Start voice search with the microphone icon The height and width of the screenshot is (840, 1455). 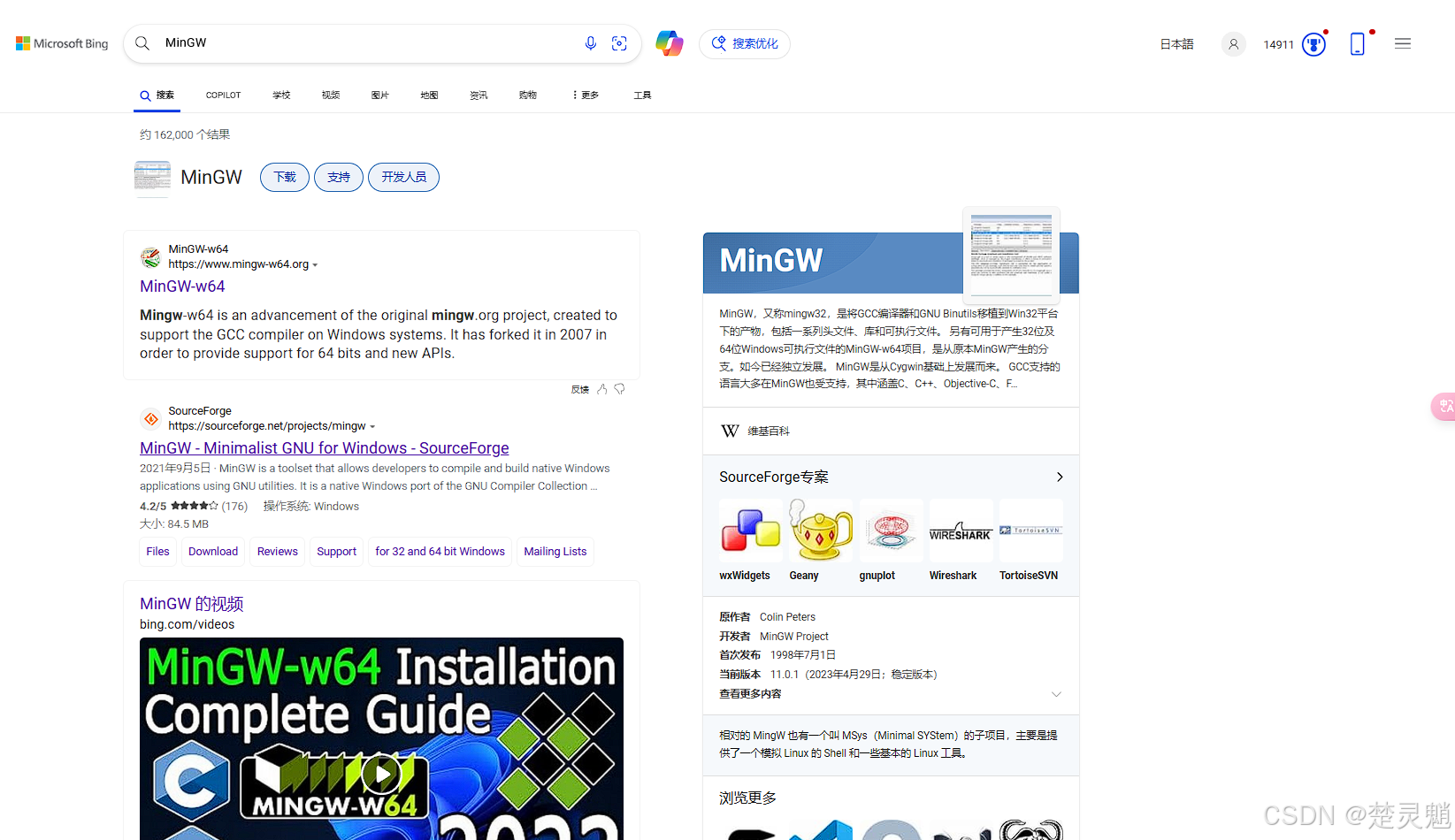coord(591,43)
